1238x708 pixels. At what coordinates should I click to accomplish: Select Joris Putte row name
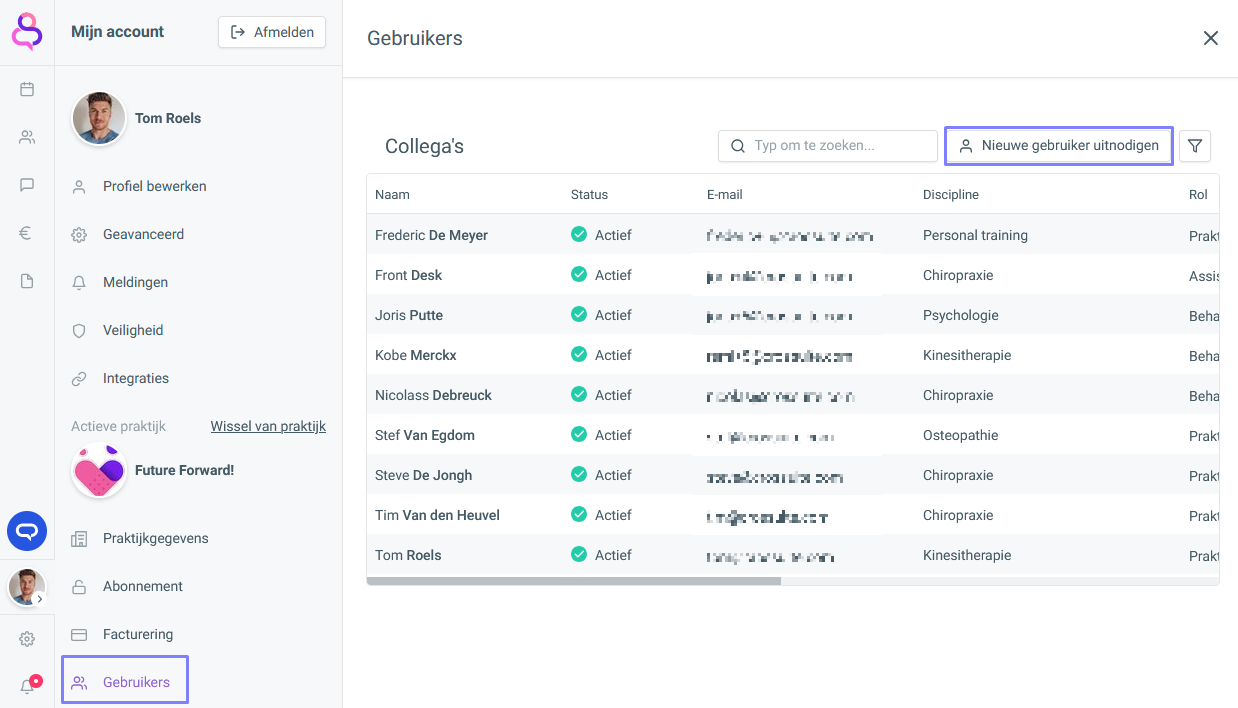409,315
